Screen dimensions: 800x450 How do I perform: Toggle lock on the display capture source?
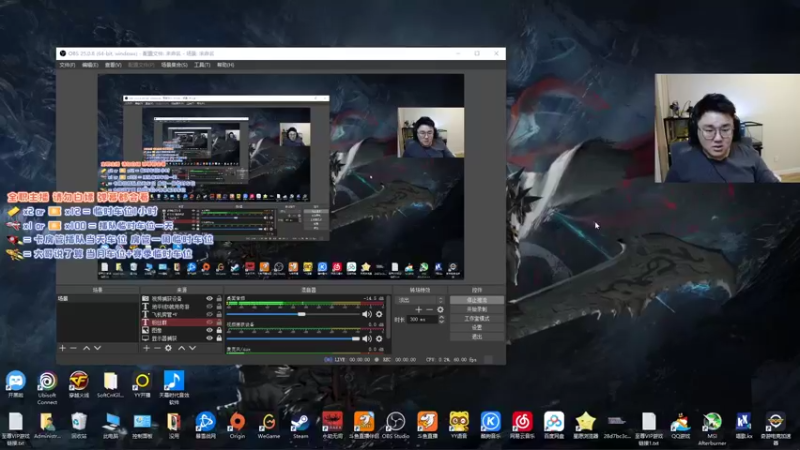pos(219,338)
